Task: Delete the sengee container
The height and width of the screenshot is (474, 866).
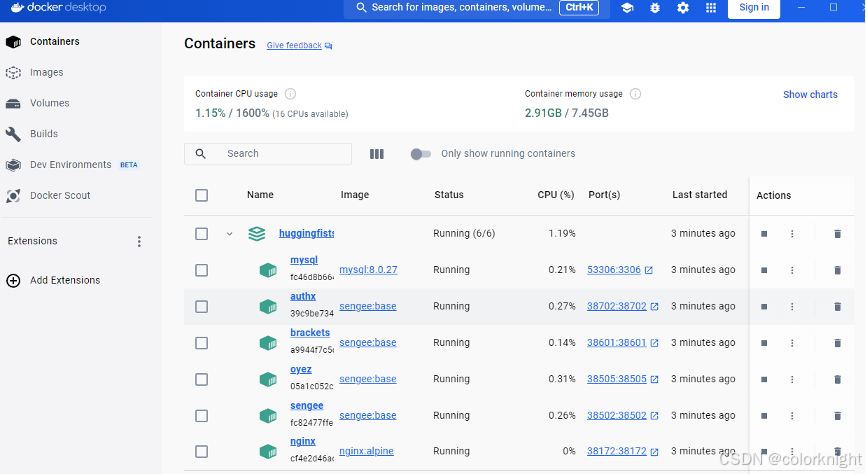Action: pos(837,416)
